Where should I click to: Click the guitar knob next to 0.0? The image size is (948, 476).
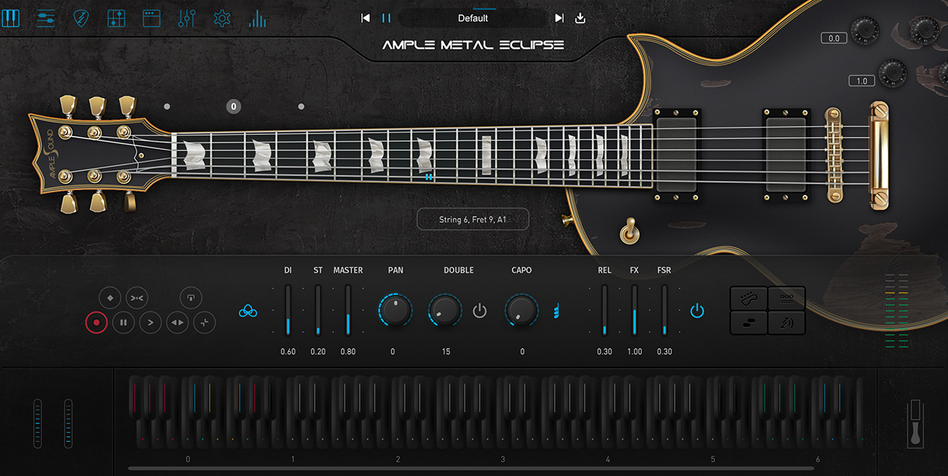865,29
